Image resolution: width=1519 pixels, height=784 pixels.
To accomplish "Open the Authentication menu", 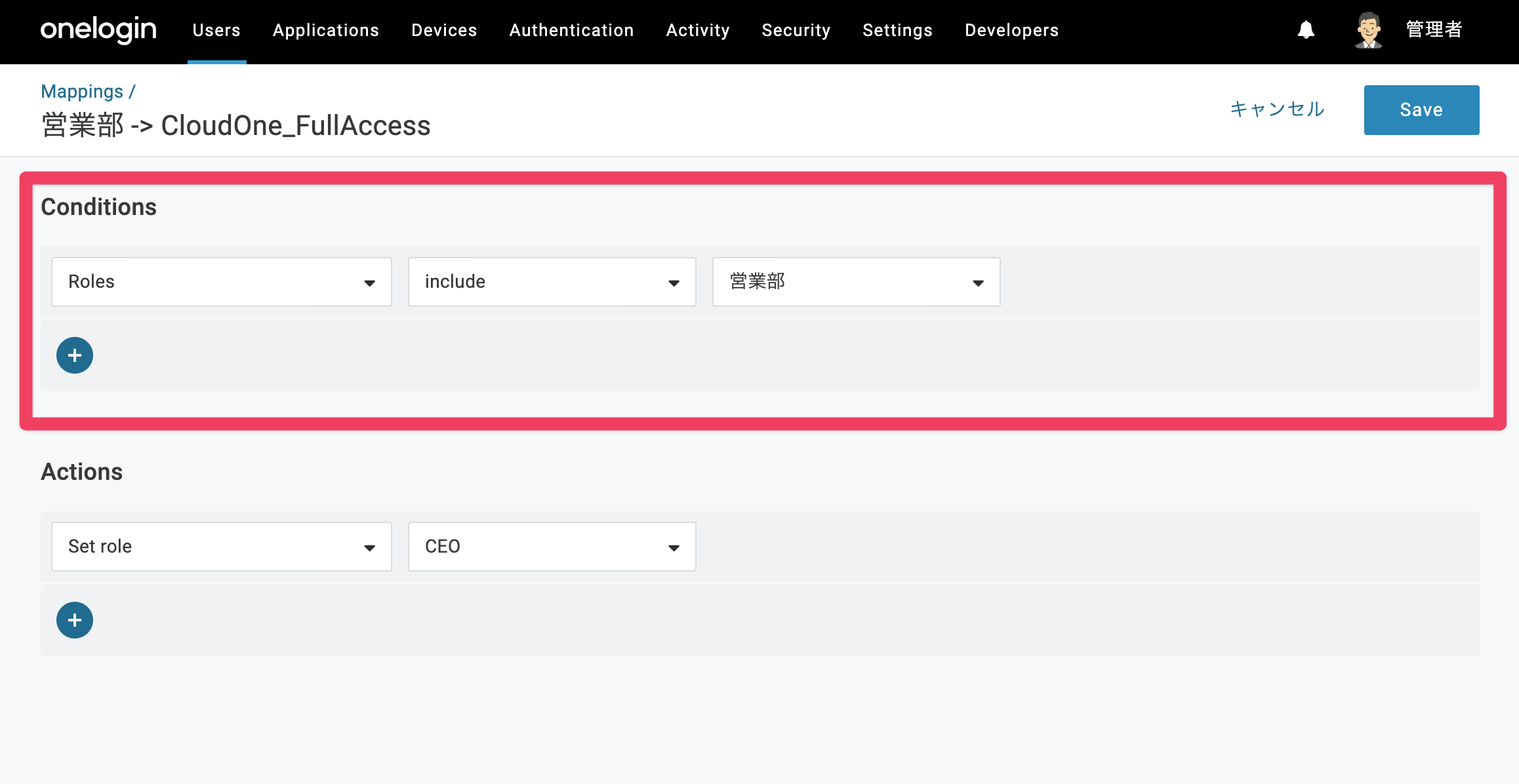I will tap(572, 30).
